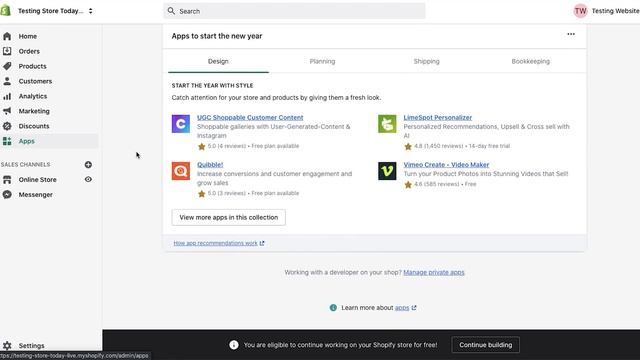The image size is (640, 360).
Task: Open the three-dots menu of apps card
Action: [571, 34]
